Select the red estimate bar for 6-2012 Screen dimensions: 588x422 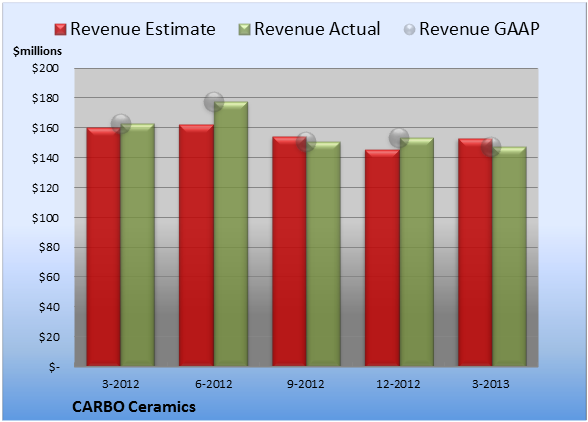(x=196, y=245)
